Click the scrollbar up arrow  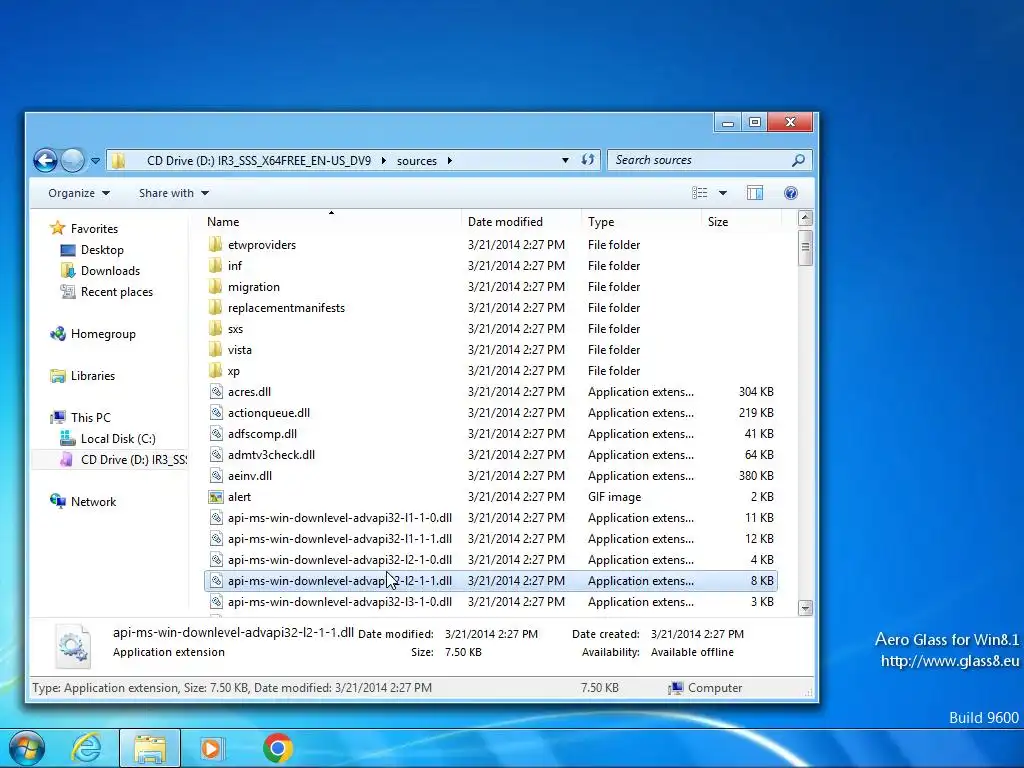(x=805, y=217)
